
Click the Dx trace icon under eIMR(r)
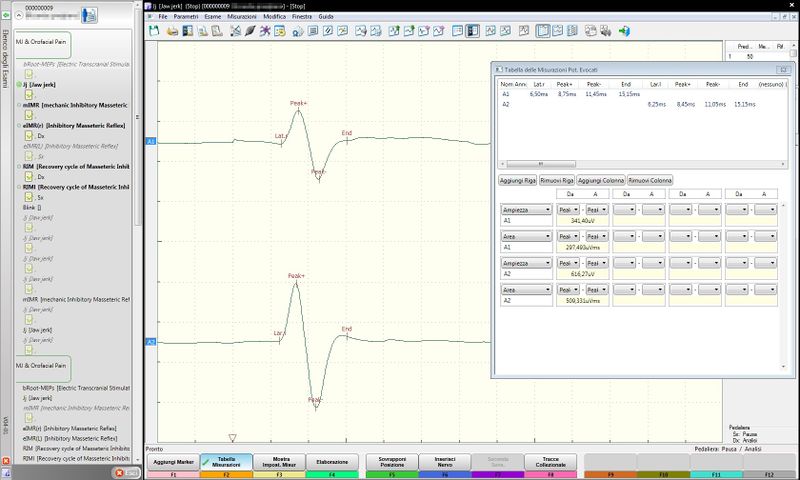[30, 133]
